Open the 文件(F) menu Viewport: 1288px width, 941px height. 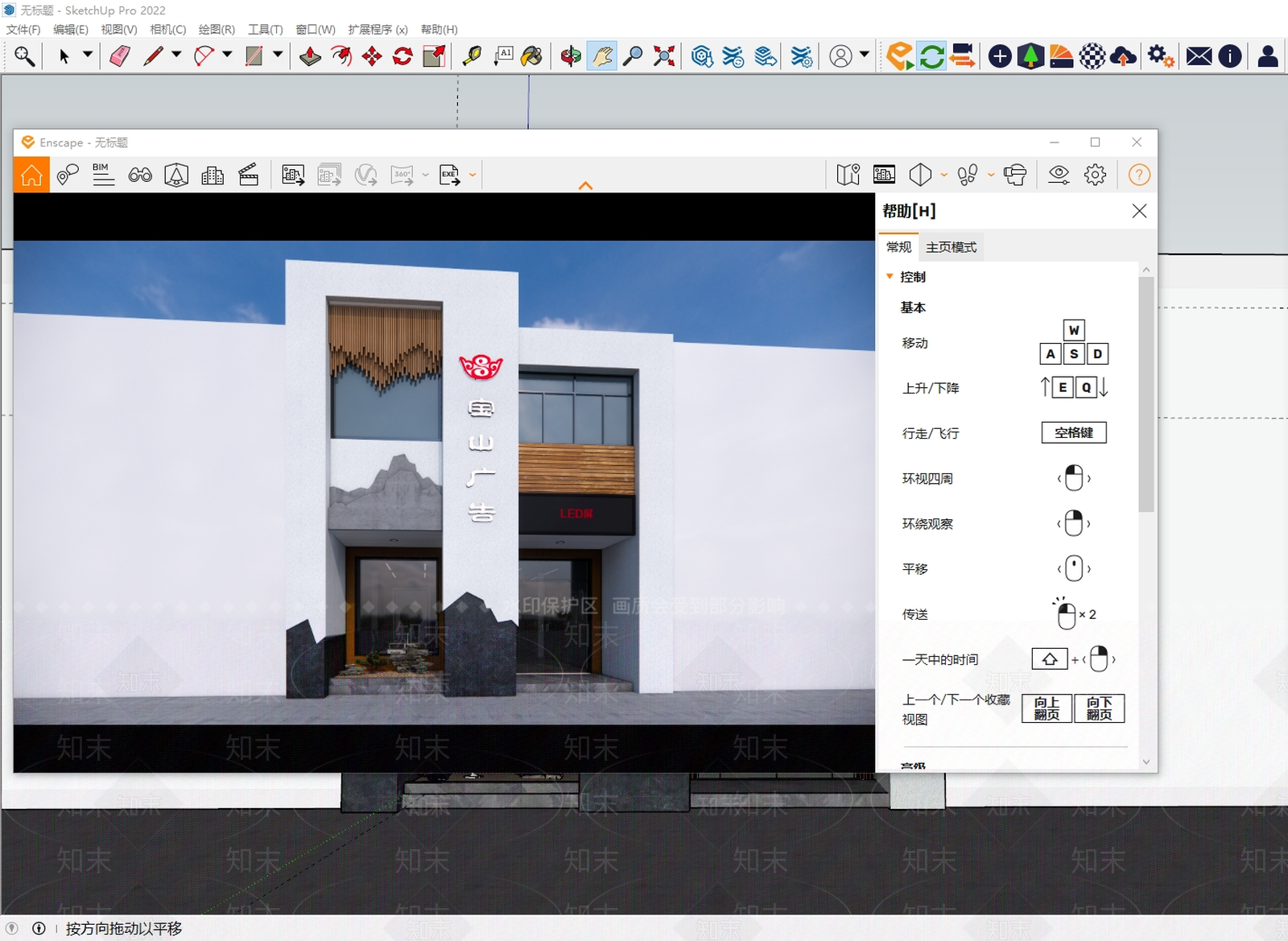pyautogui.click(x=23, y=30)
